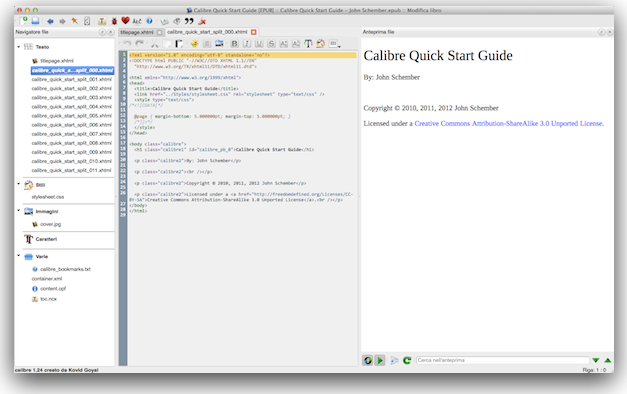Image resolution: width=627 pixels, height=394 pixels.
Task: Open the block format dropdown in editor toolbar
Action: [335, 44]
